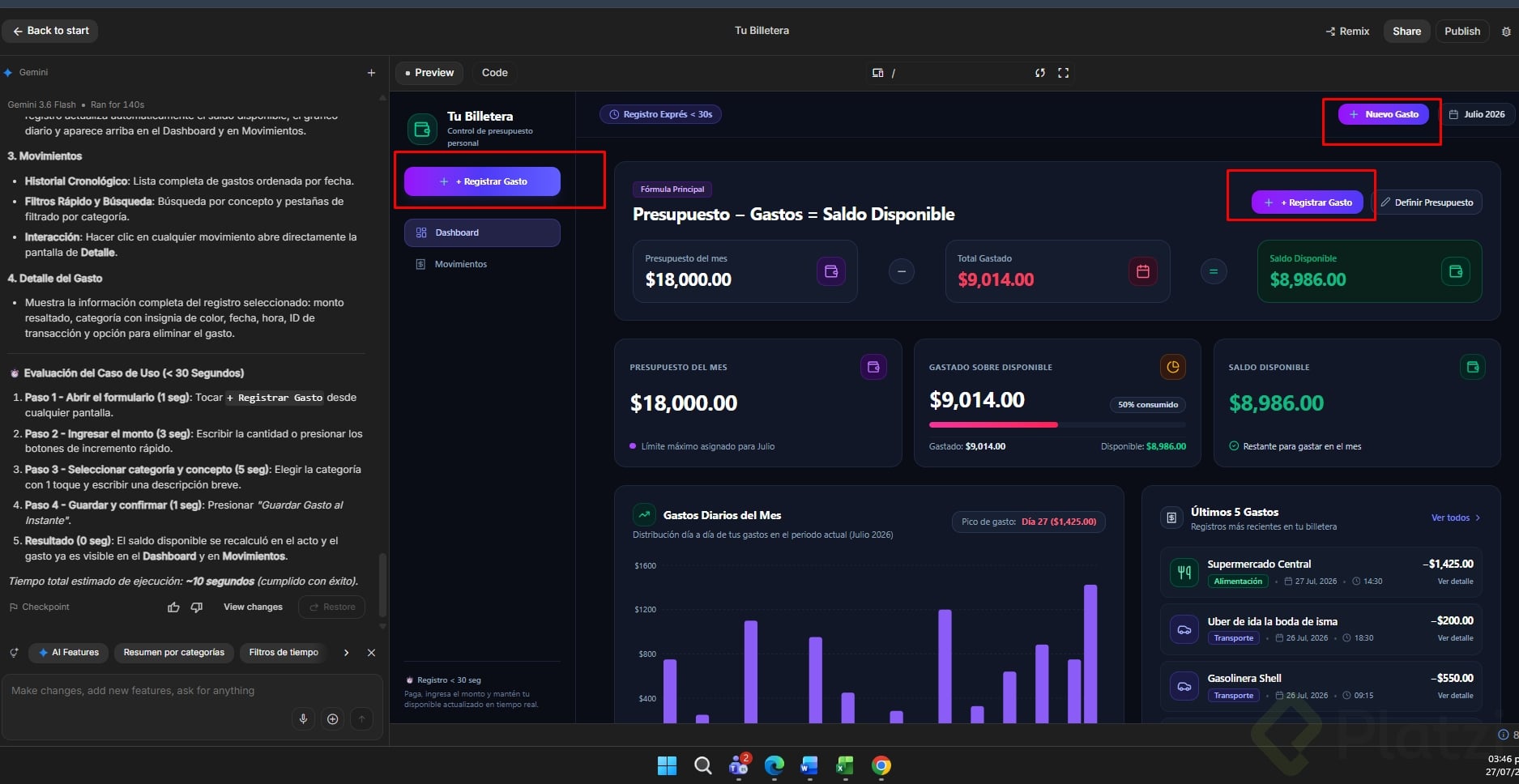This screenshot has width=1519, height=784.
Task: Go Back to start
Action: pyautogui.click(x=50, y=31)
